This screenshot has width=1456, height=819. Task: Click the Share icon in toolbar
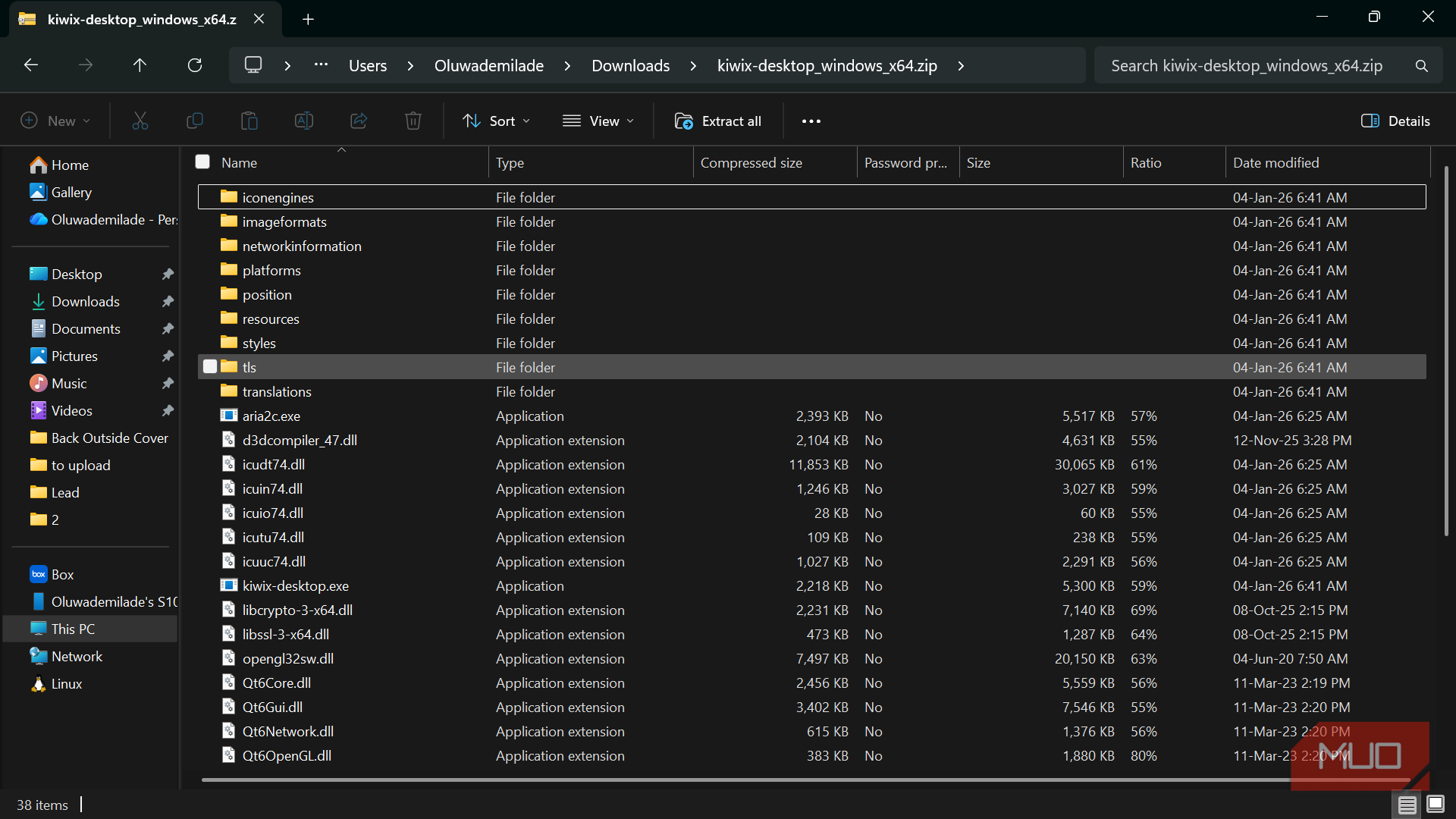[x=359, y=121]
